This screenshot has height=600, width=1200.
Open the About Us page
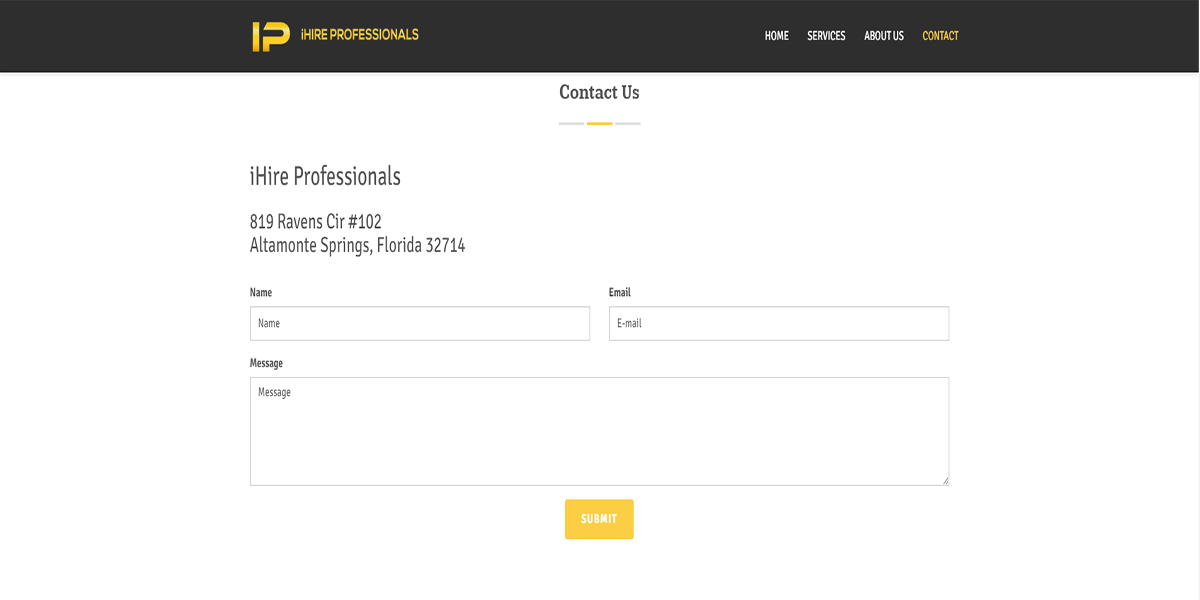coord(884,36)
